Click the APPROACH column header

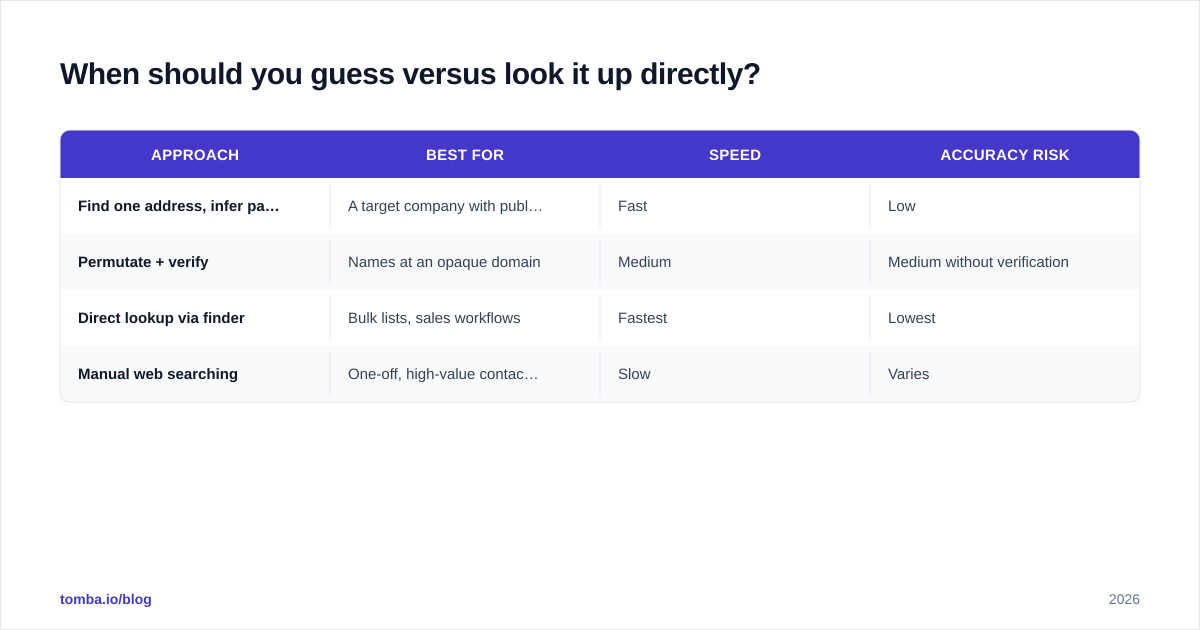tap(195, 155)
